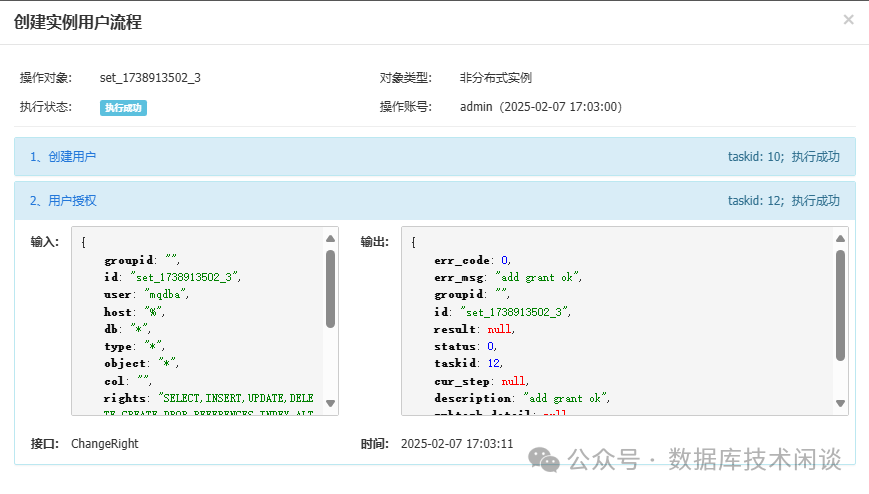Click the input box scroll-down arrow
This screenshot has width=869, height=494.
331,405
